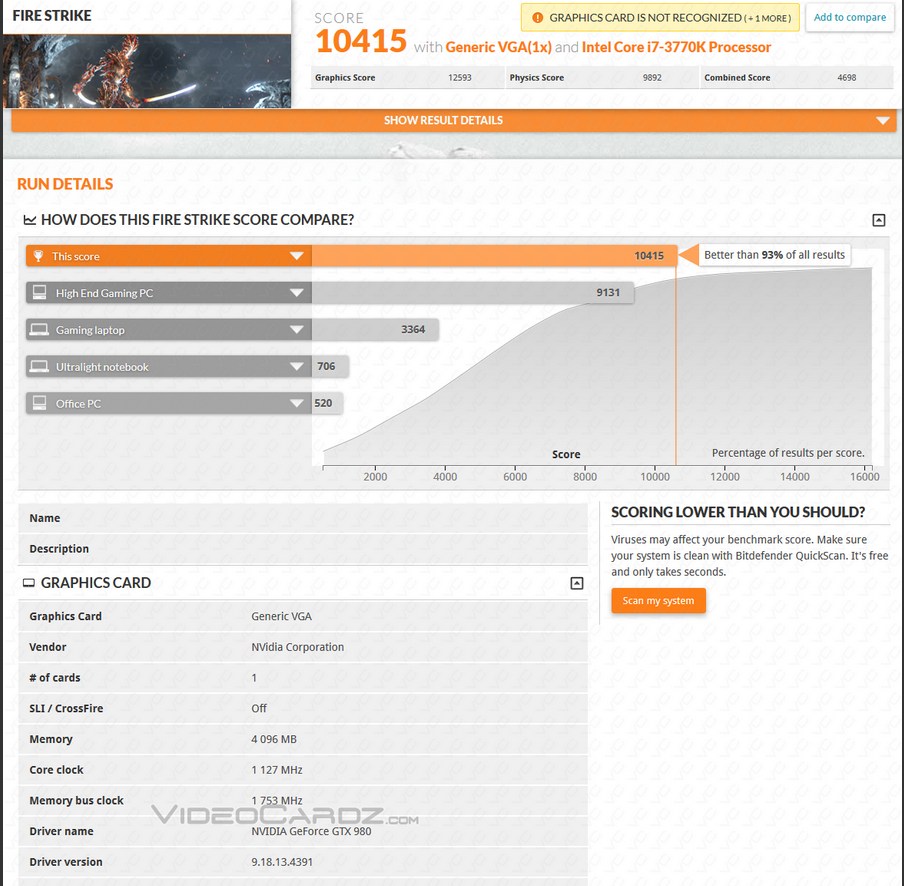Click the laptop icon for Ultralight notebook

coord(39,367)
